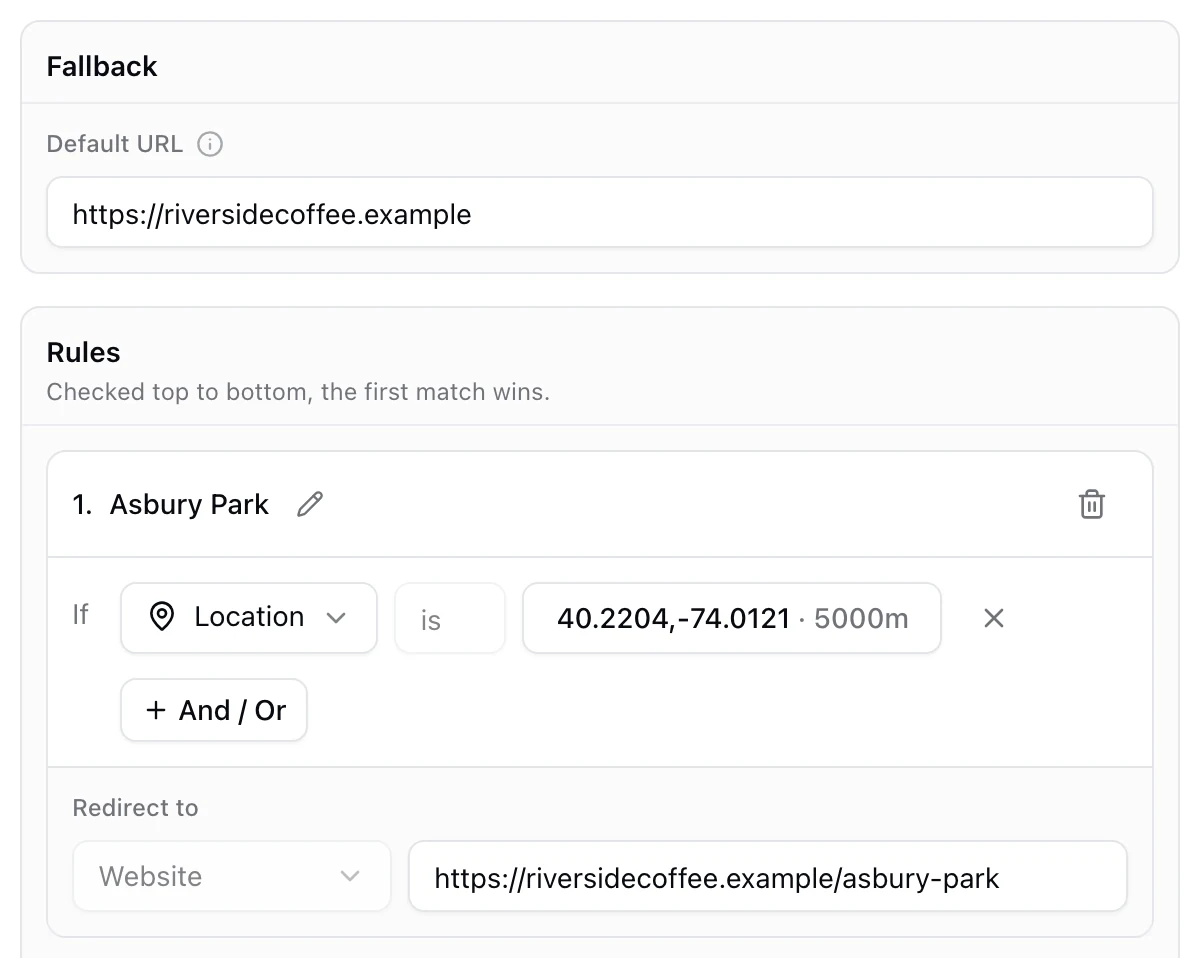Click the "1. Asbury Park" rule title
The image size is (1200, 958).
(x=171, y=504)
